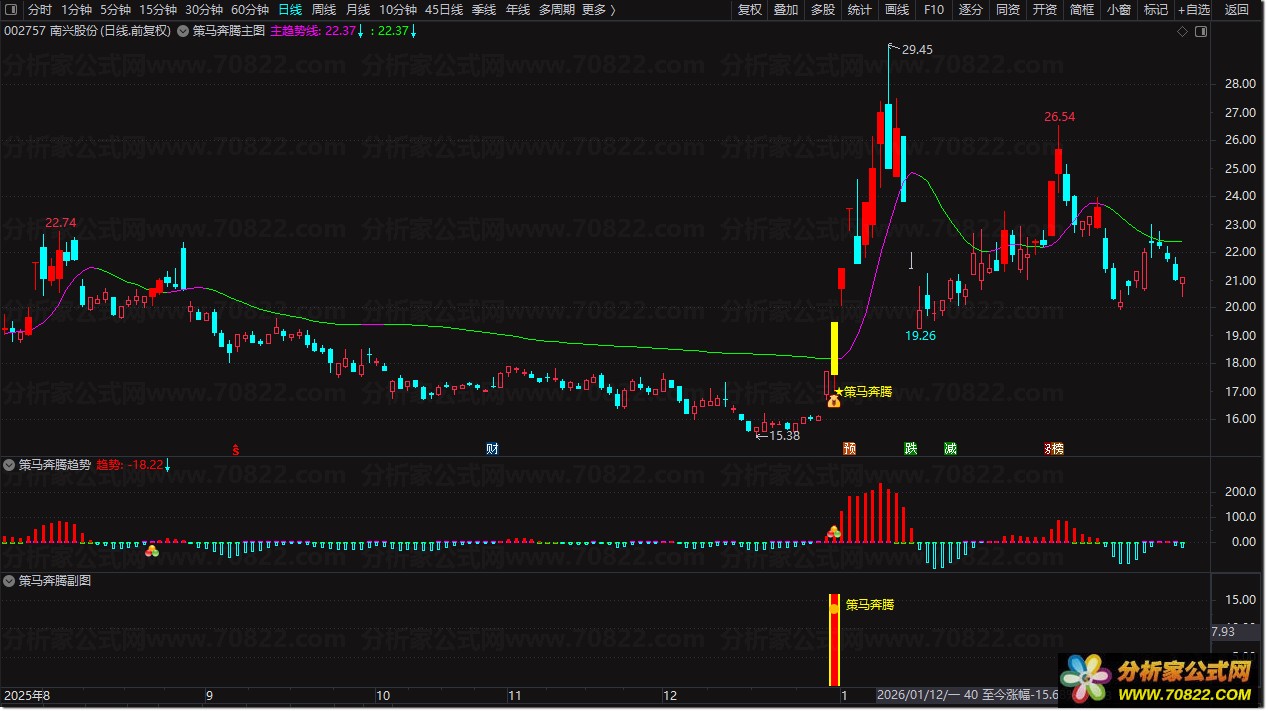This screenshot has width=1268, height=711.
Task: Click the ★策马奔腾 signal label on the main chart
Action: coord(862,392)
